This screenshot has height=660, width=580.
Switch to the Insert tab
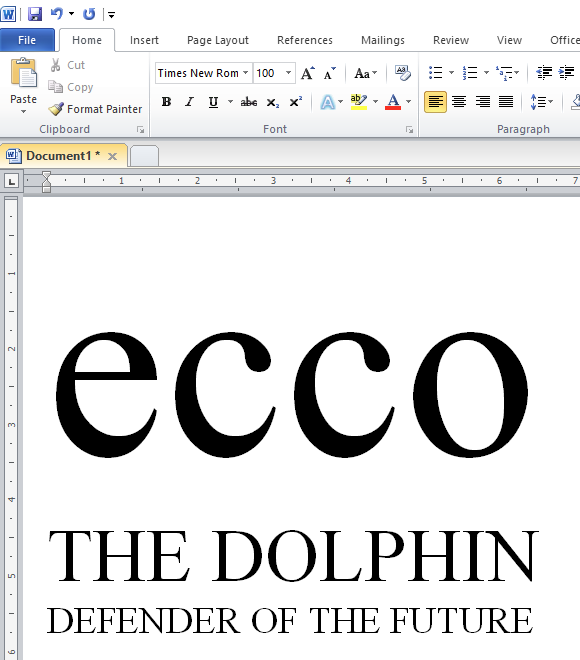(x=144, y=40)
